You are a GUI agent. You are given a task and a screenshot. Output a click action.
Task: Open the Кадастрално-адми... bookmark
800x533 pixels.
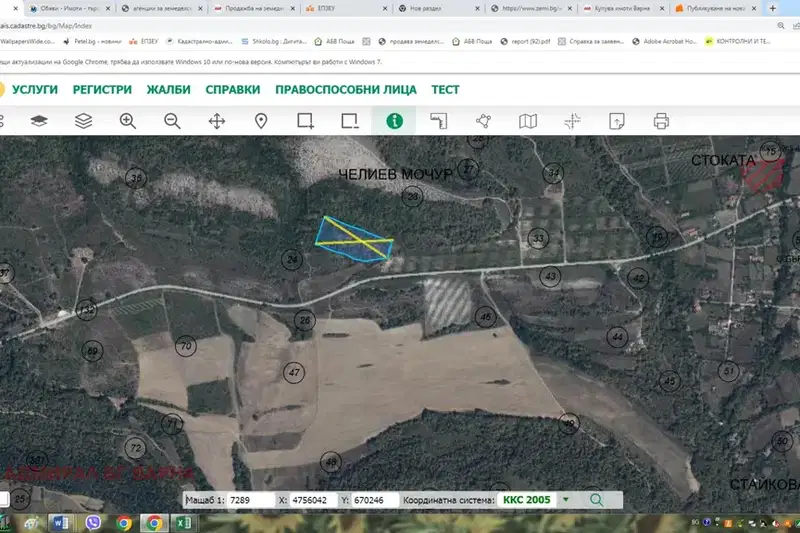pyautogui.click(x=199, y=41)
